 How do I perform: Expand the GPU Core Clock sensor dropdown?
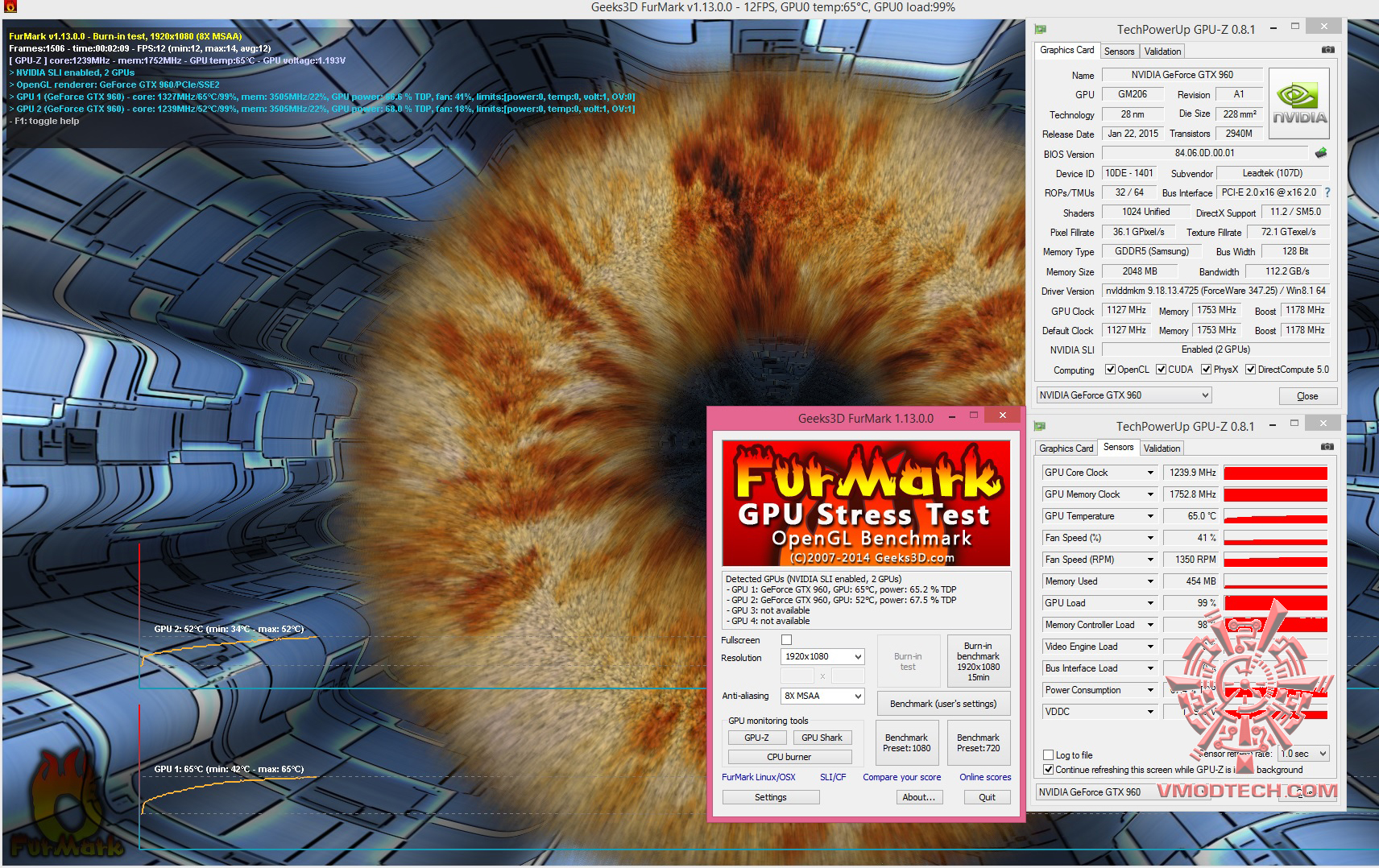pyautogui.click(x=1150, y=473)
